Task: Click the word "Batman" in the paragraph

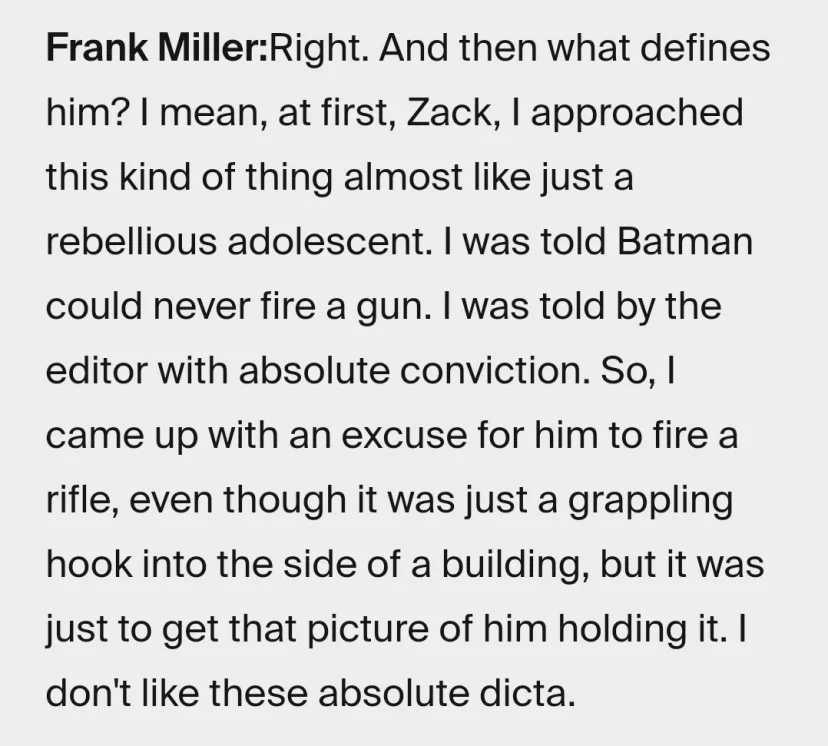Action: (x=684, y=242)
